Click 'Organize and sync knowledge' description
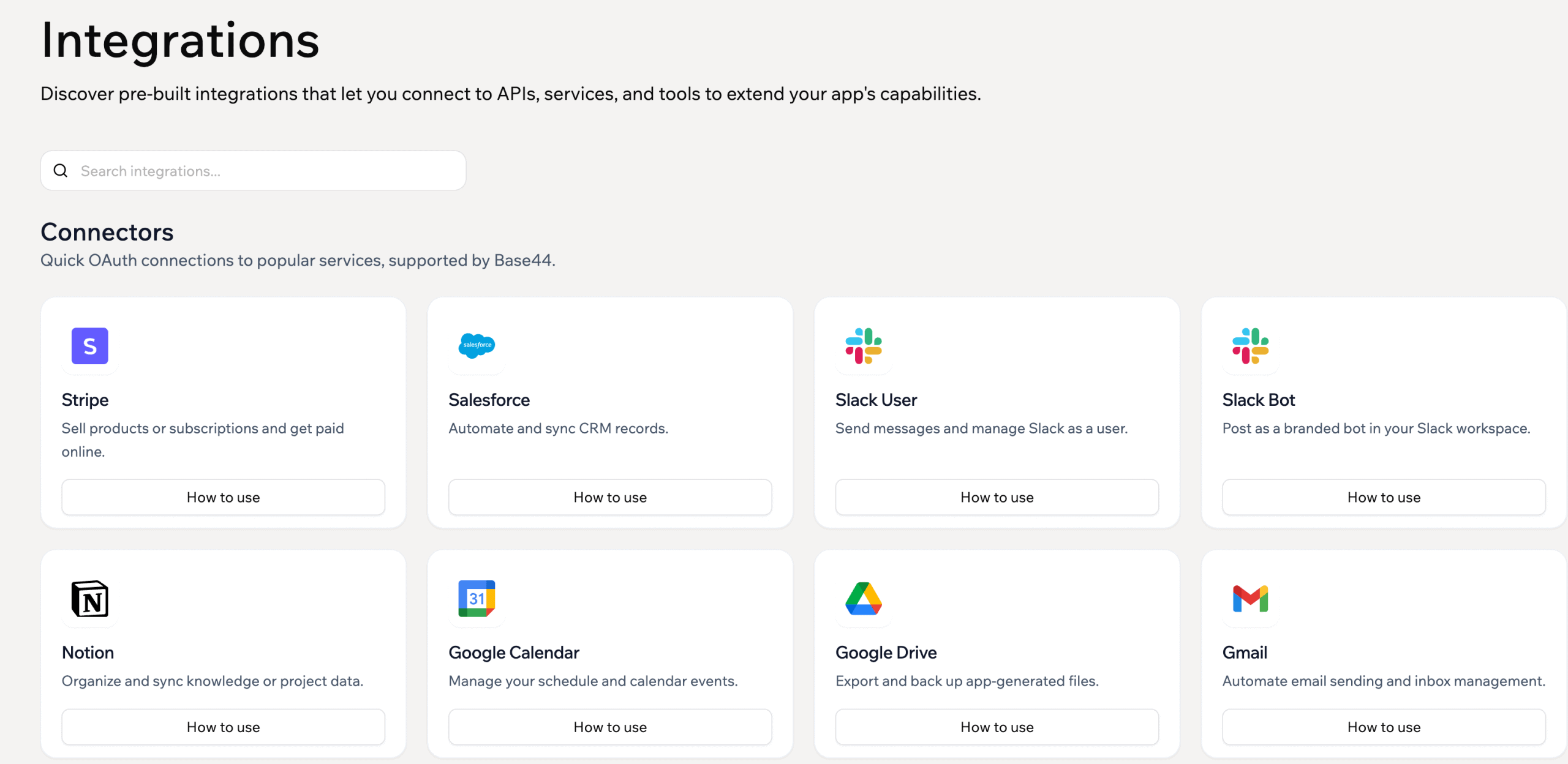This screenshot has width=1568, height=764. tap(213, 681)
